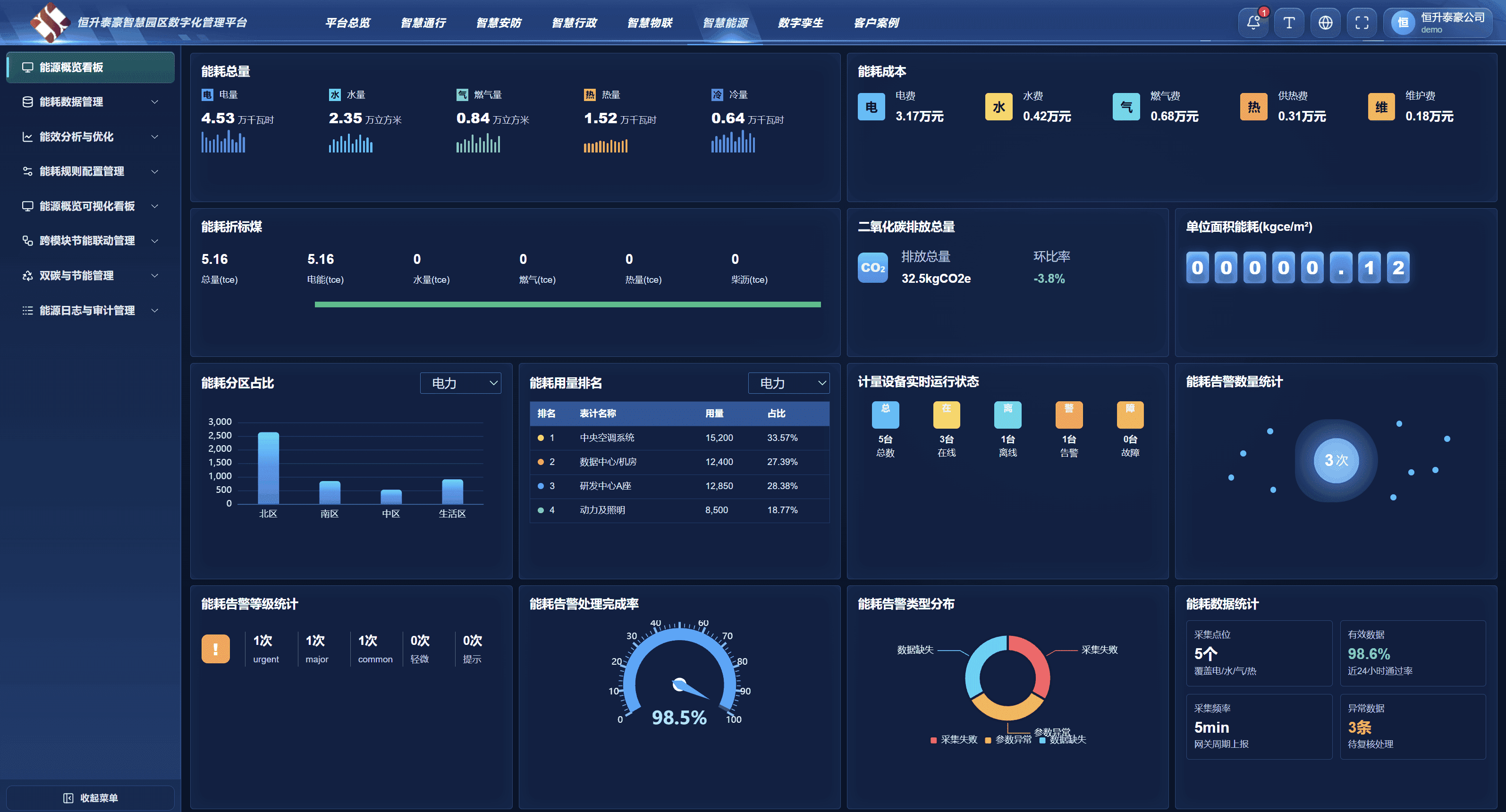
Task: Click the 在线 device status icon
Action: (947, 414)
